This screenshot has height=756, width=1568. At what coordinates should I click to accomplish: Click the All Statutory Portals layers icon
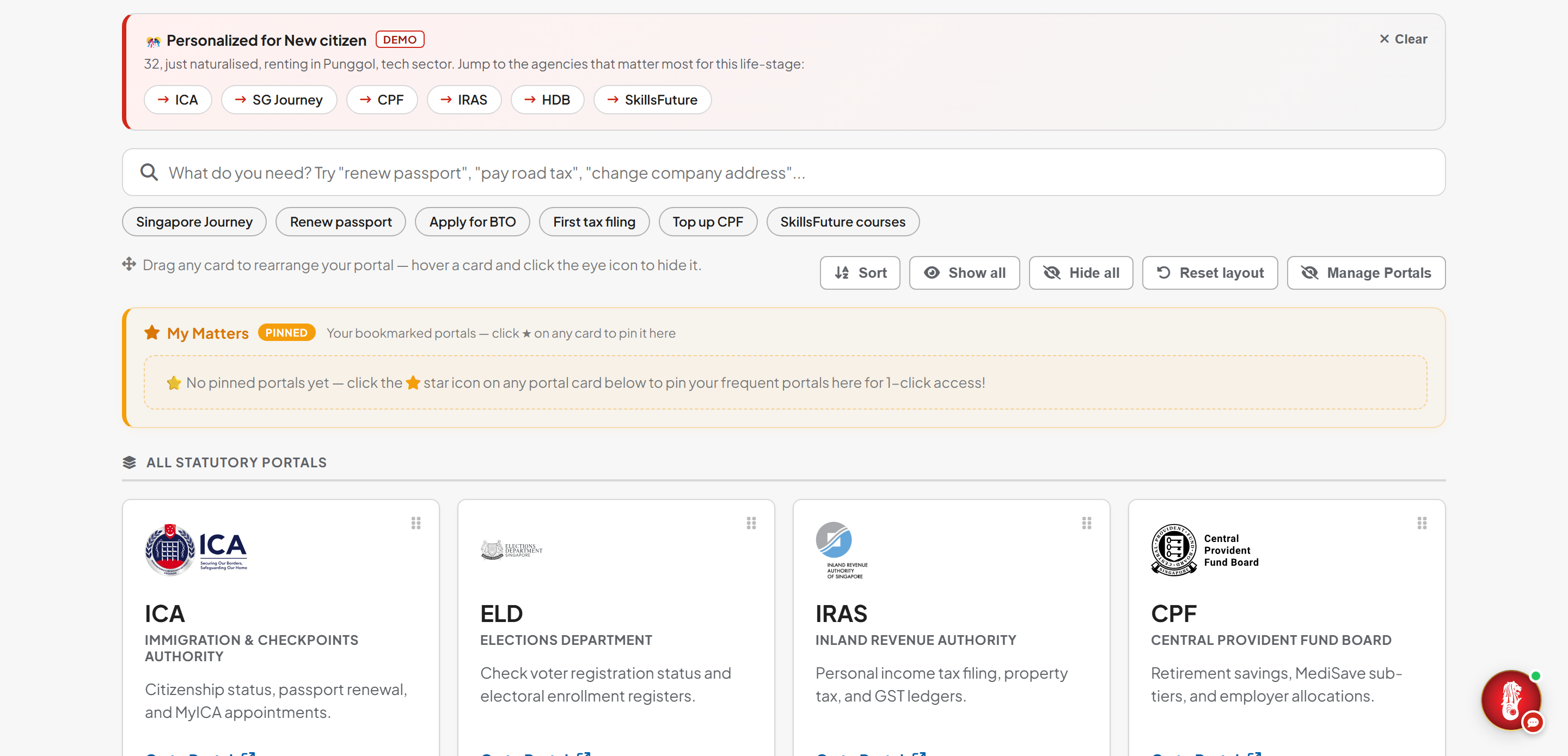pos(129,462)
